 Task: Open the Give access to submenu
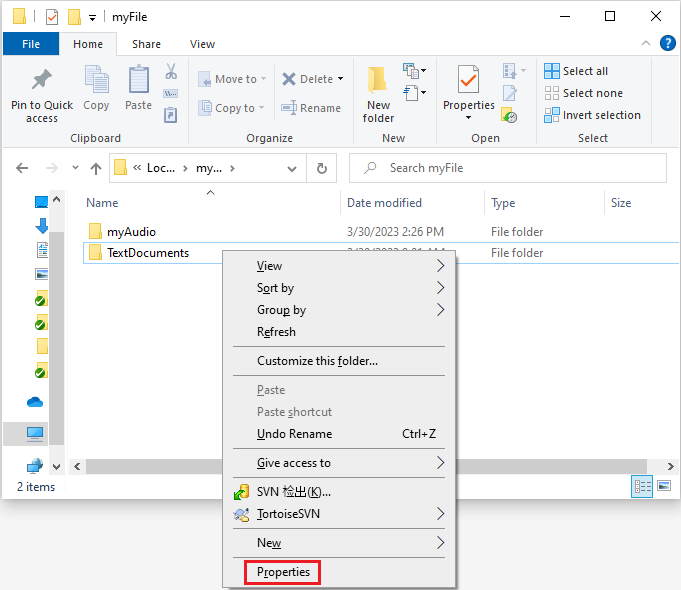click(339, 463)
